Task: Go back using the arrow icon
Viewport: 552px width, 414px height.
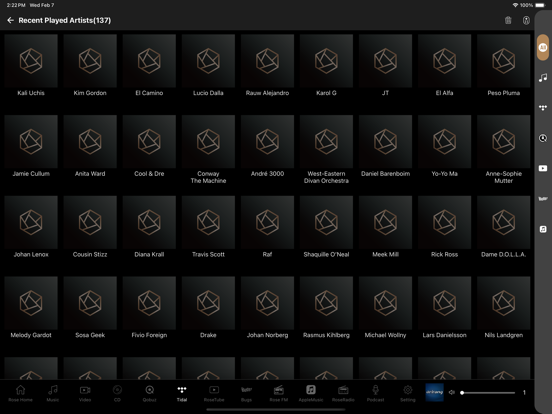Action: 10,20
